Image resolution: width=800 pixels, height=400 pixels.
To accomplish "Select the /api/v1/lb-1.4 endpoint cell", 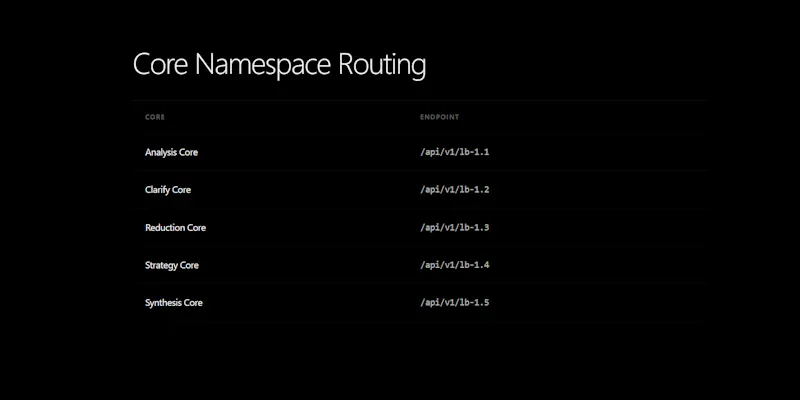I will pyautogui.click(x=455, y=265).
